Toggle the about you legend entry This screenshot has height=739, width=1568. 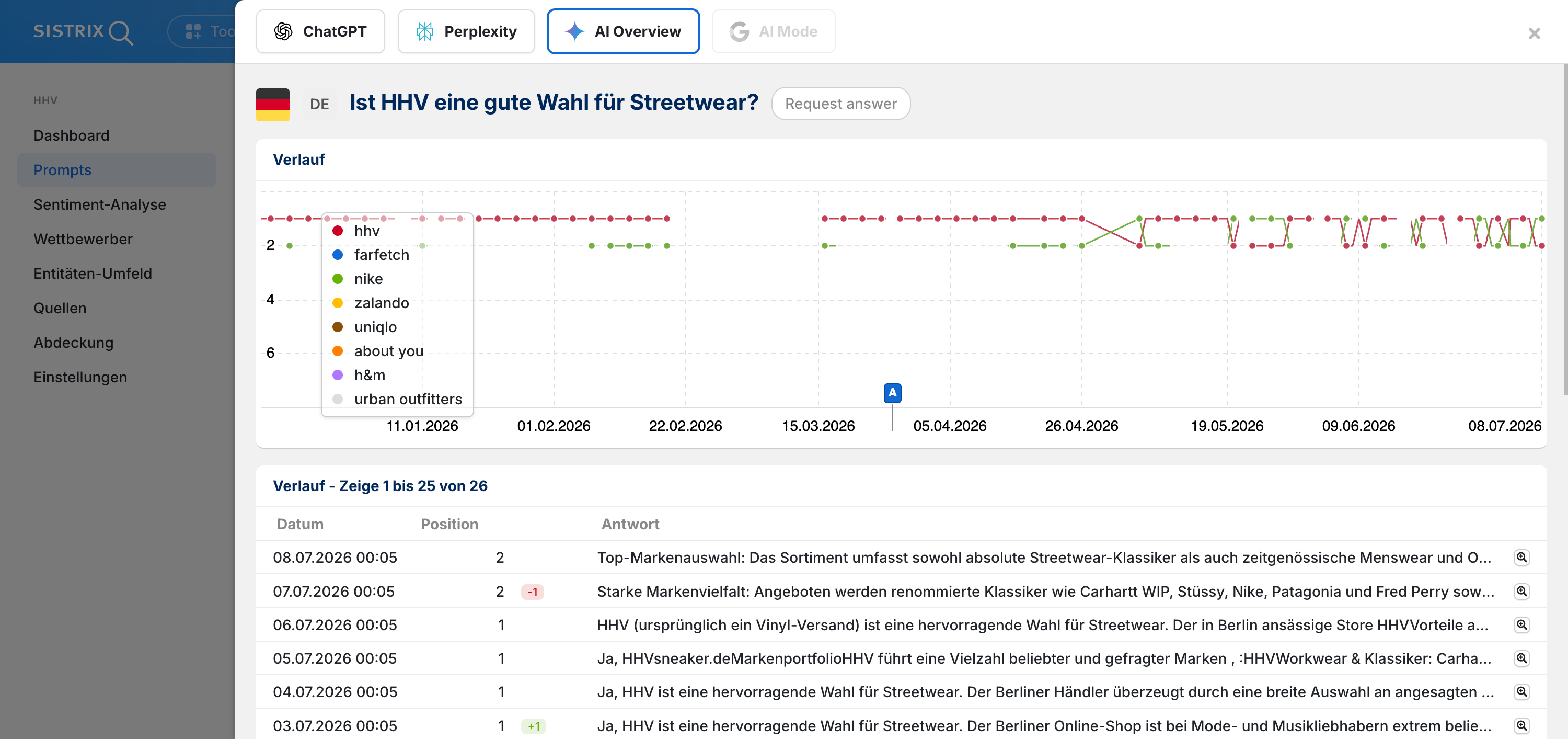click(377, 351)
